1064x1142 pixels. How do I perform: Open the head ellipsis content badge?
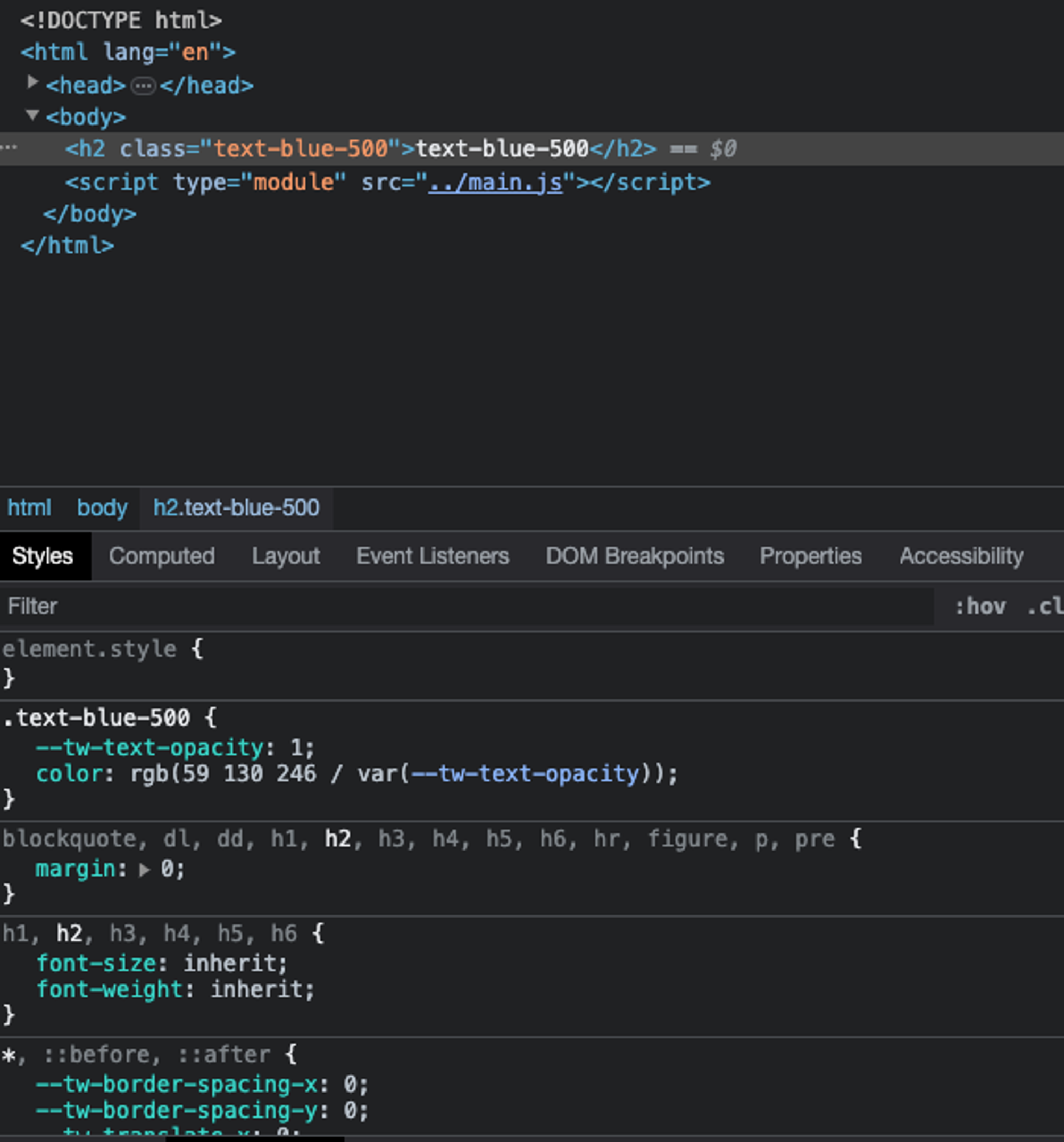click(143, 86)
